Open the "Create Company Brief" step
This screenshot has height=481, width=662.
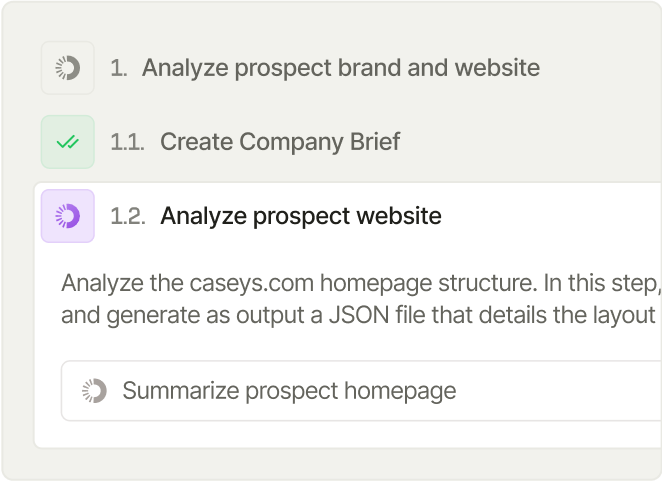[x=280, y=141]
